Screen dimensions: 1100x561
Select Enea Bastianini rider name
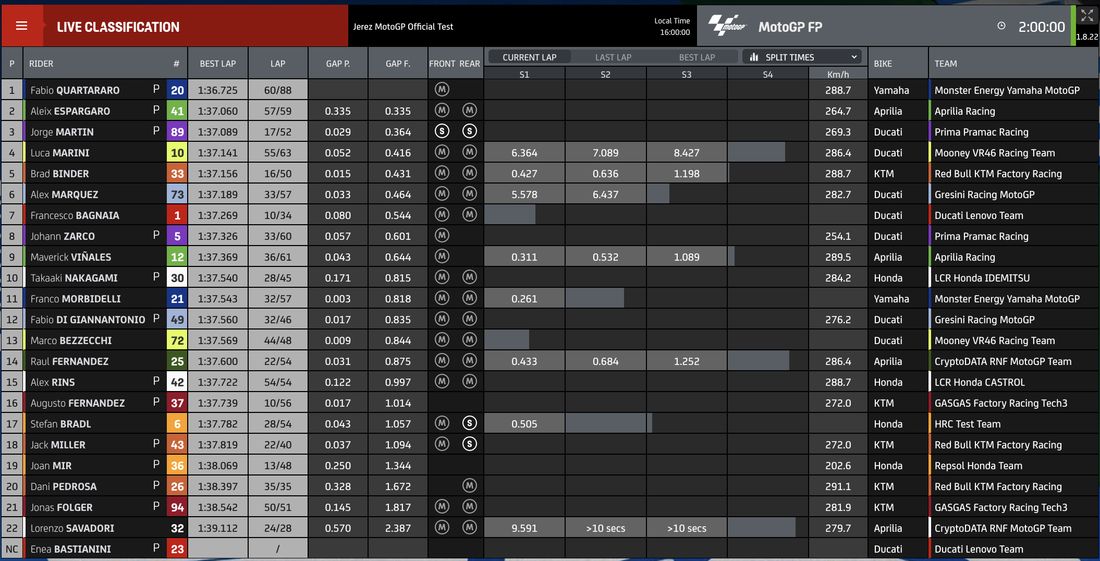click(x=71, y=548)
